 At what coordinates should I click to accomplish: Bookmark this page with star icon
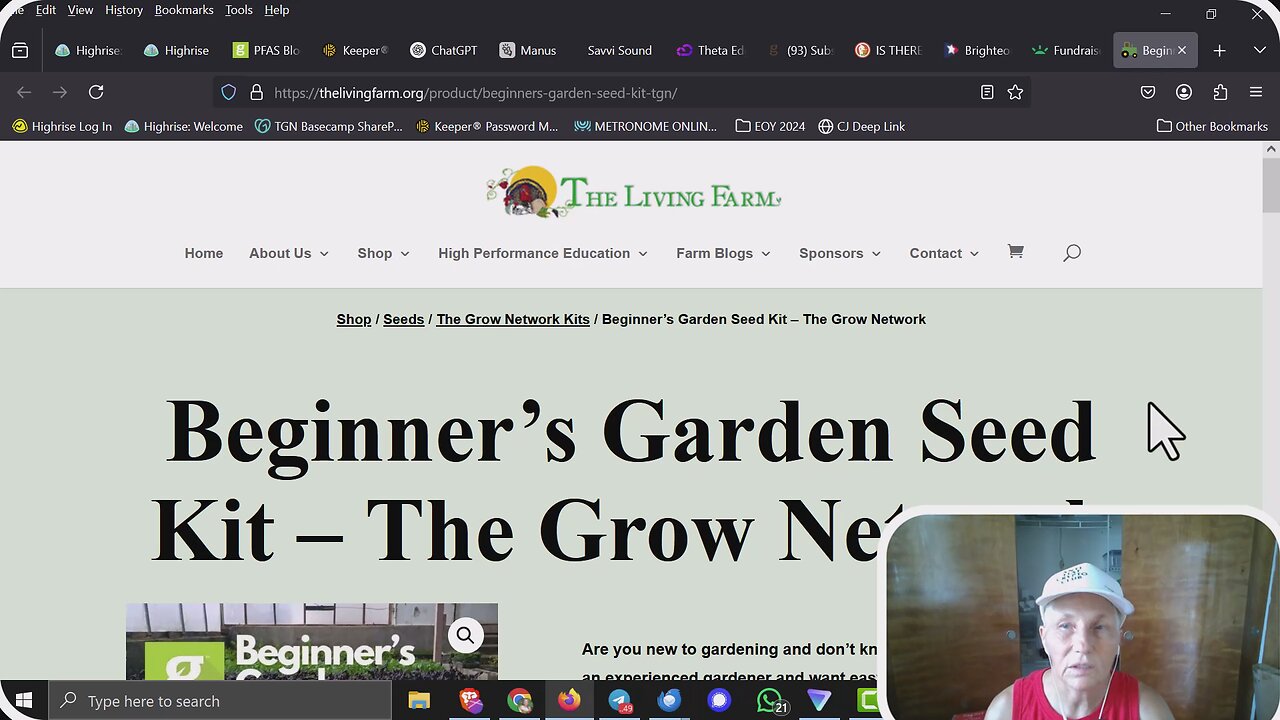tap(1015, 92)
